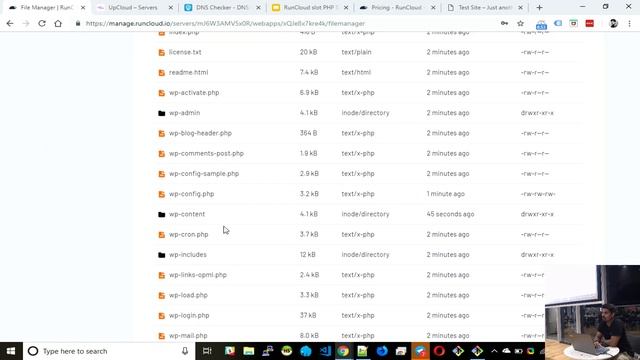The height and width of the screenshot is (360, 640).
Task: Click the license.txt file icon
Action: (x=162, y=52)
